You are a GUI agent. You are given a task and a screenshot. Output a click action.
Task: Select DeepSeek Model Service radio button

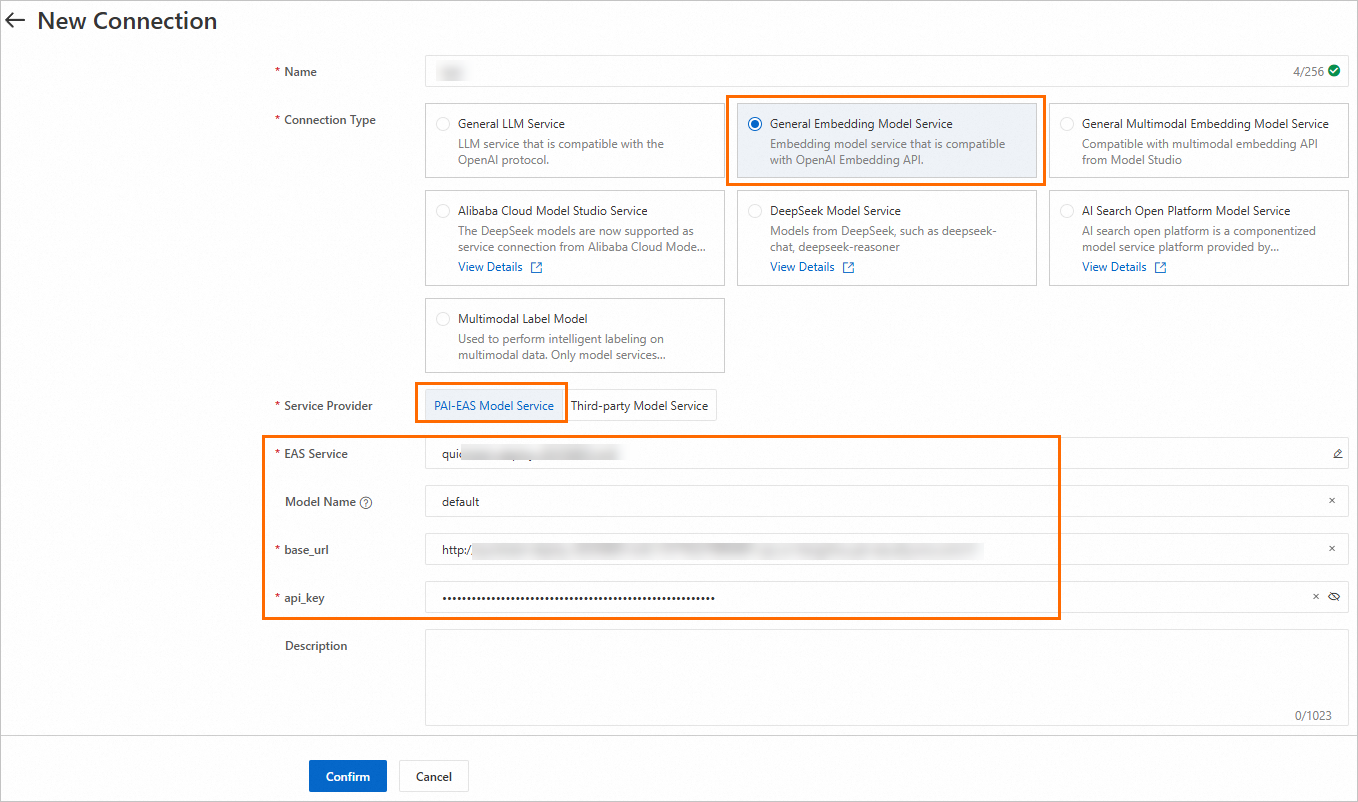[x=755, y=211]
